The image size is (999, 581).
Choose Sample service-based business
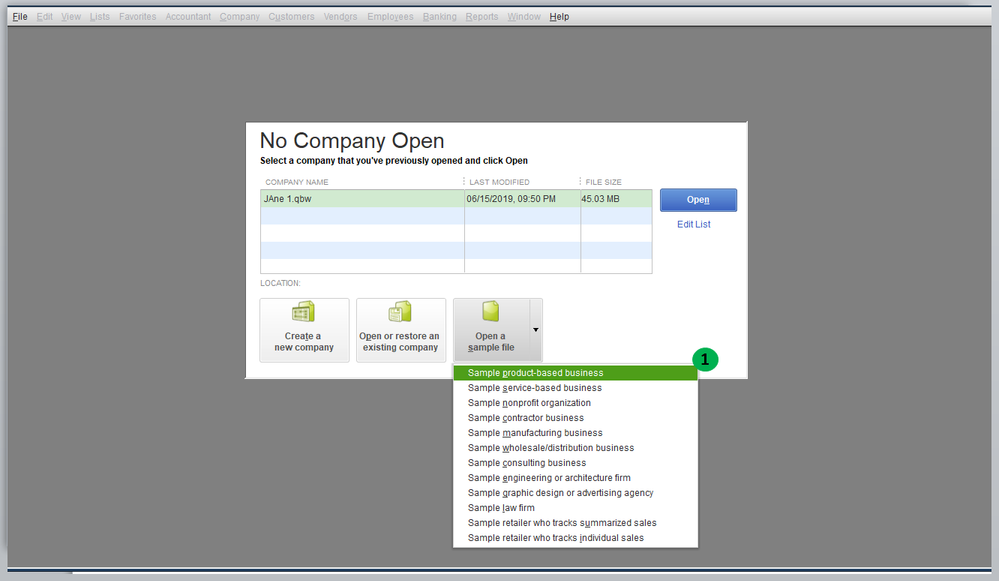pyautogui.click(x=575, y=388)
